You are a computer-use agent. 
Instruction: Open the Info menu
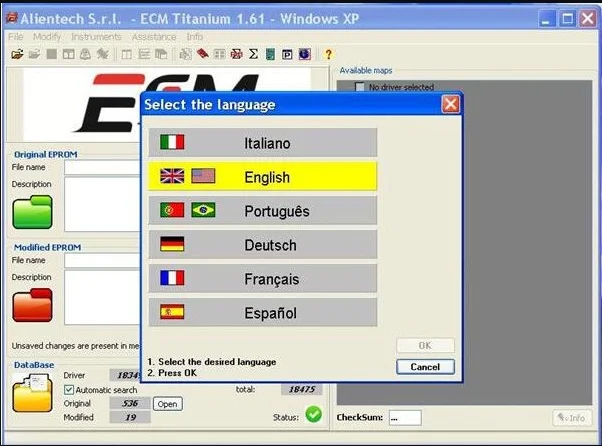click(x=195, y=37)
